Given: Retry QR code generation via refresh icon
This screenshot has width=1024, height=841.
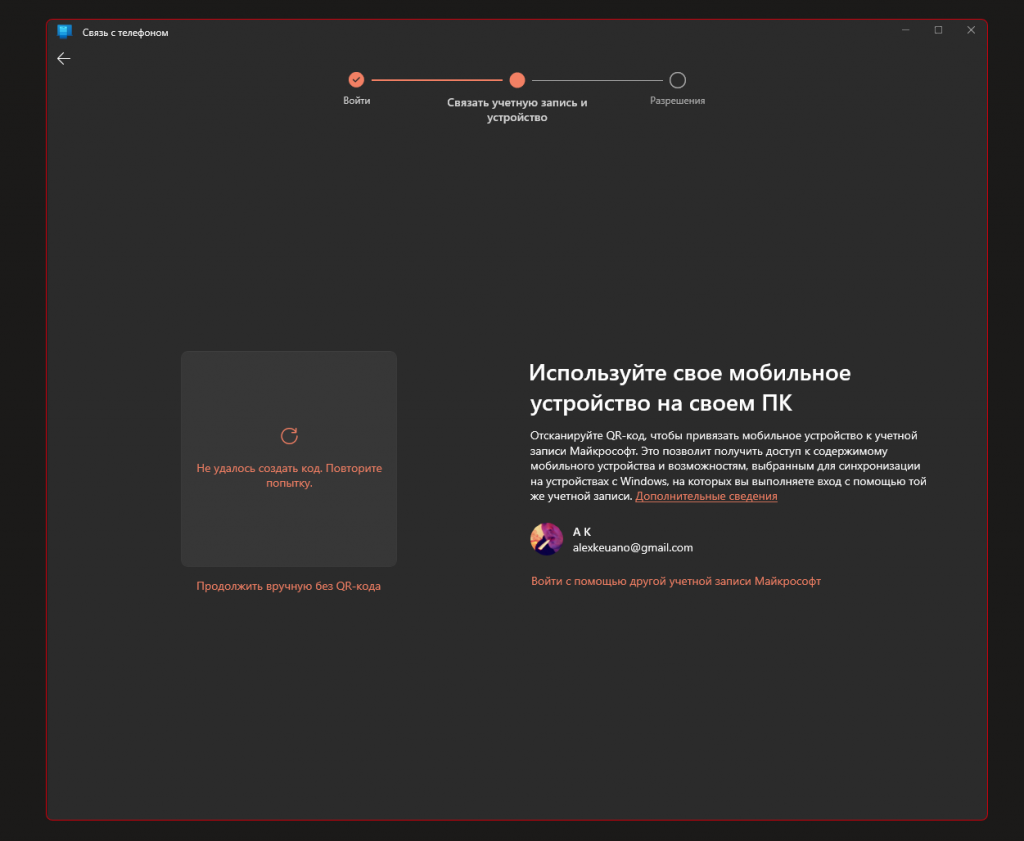Looking at the screenshot, I should pyautogui.click(x=289, y=436).
